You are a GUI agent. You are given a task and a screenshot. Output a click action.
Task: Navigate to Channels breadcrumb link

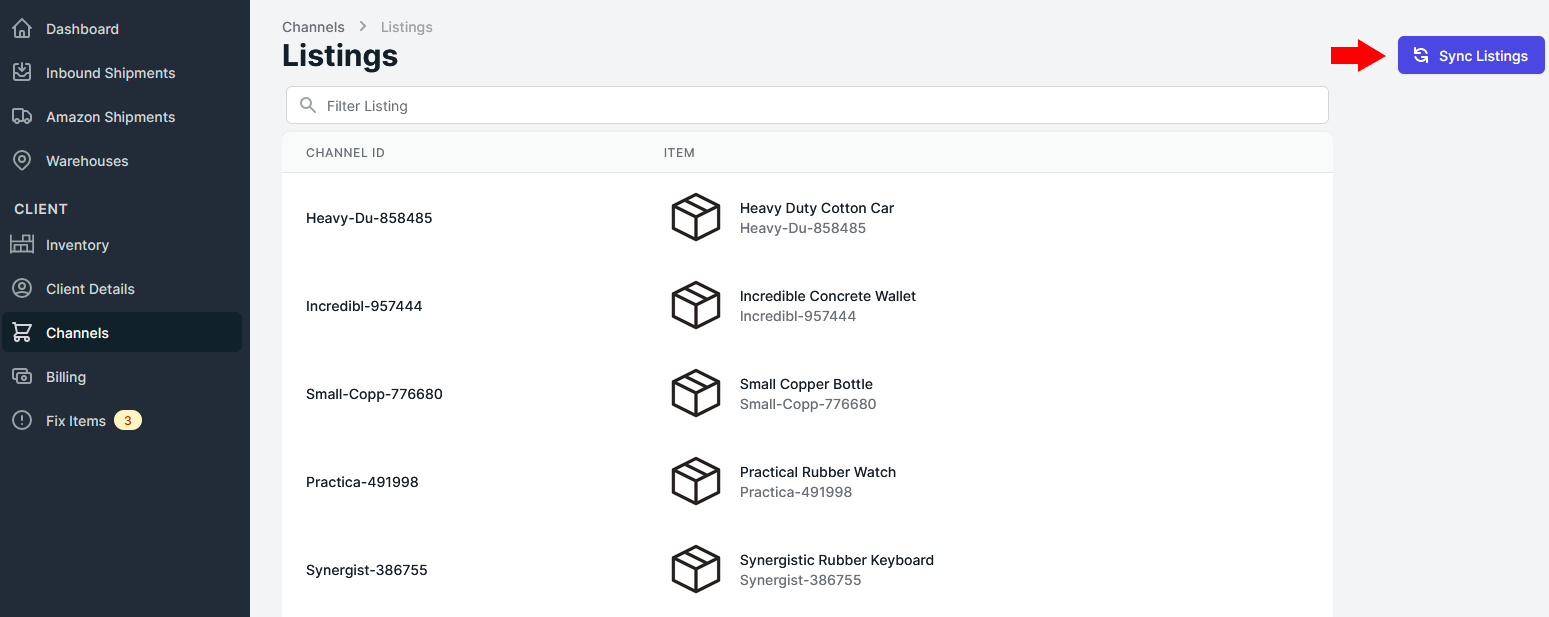coord(313,27)
